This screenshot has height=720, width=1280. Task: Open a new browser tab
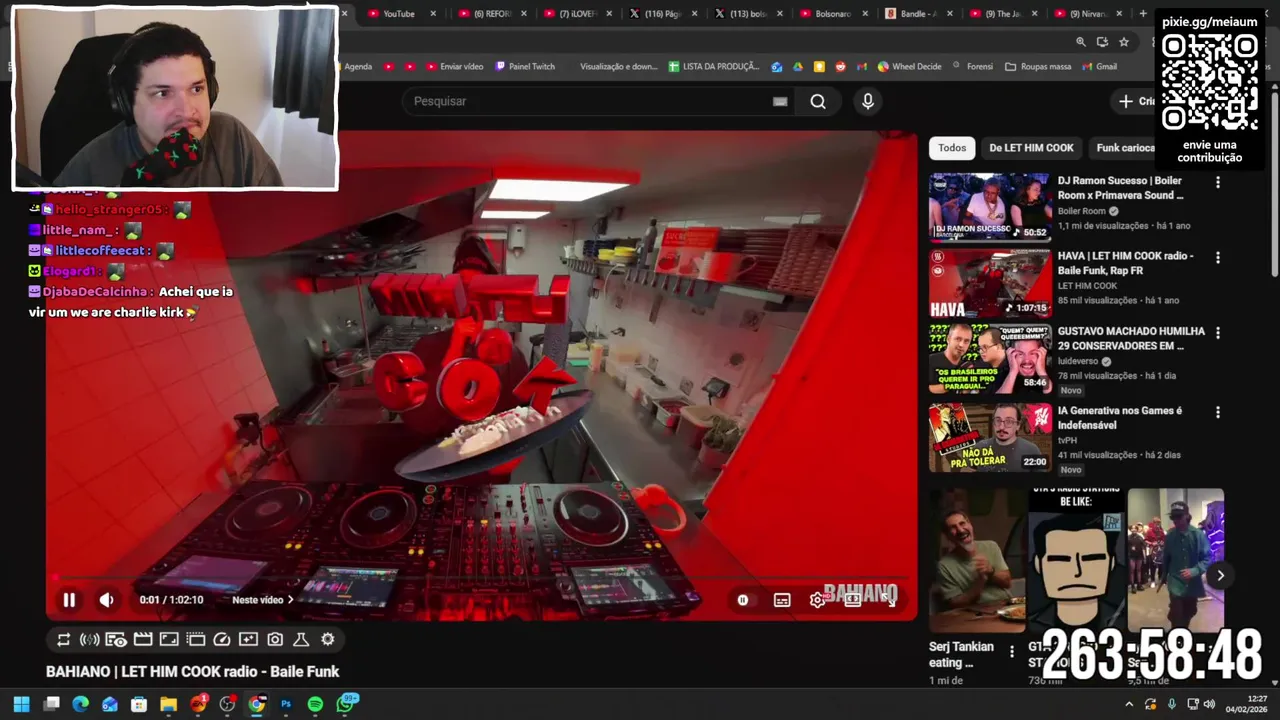click(1143, 14)
